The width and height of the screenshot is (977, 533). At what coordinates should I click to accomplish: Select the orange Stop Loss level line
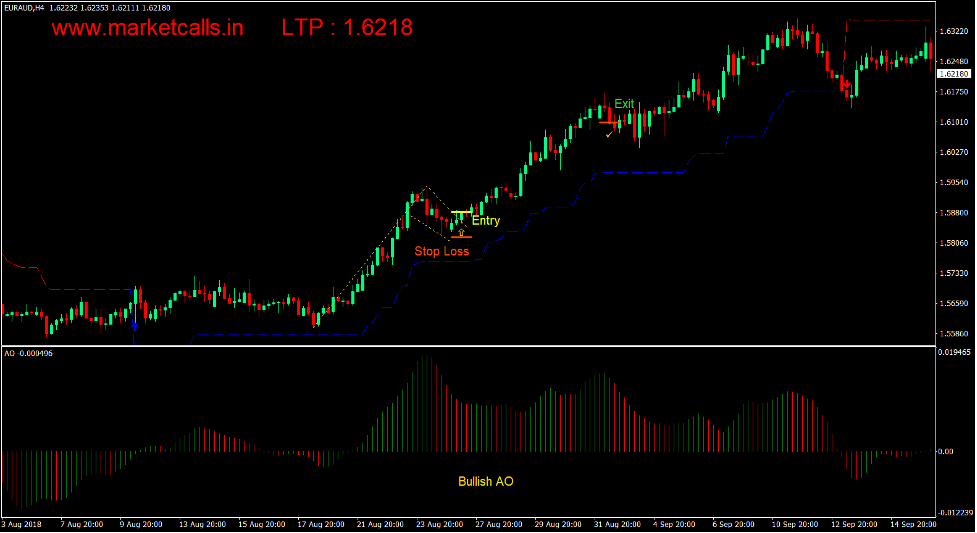pyautogui.click(x=461, y=238)
